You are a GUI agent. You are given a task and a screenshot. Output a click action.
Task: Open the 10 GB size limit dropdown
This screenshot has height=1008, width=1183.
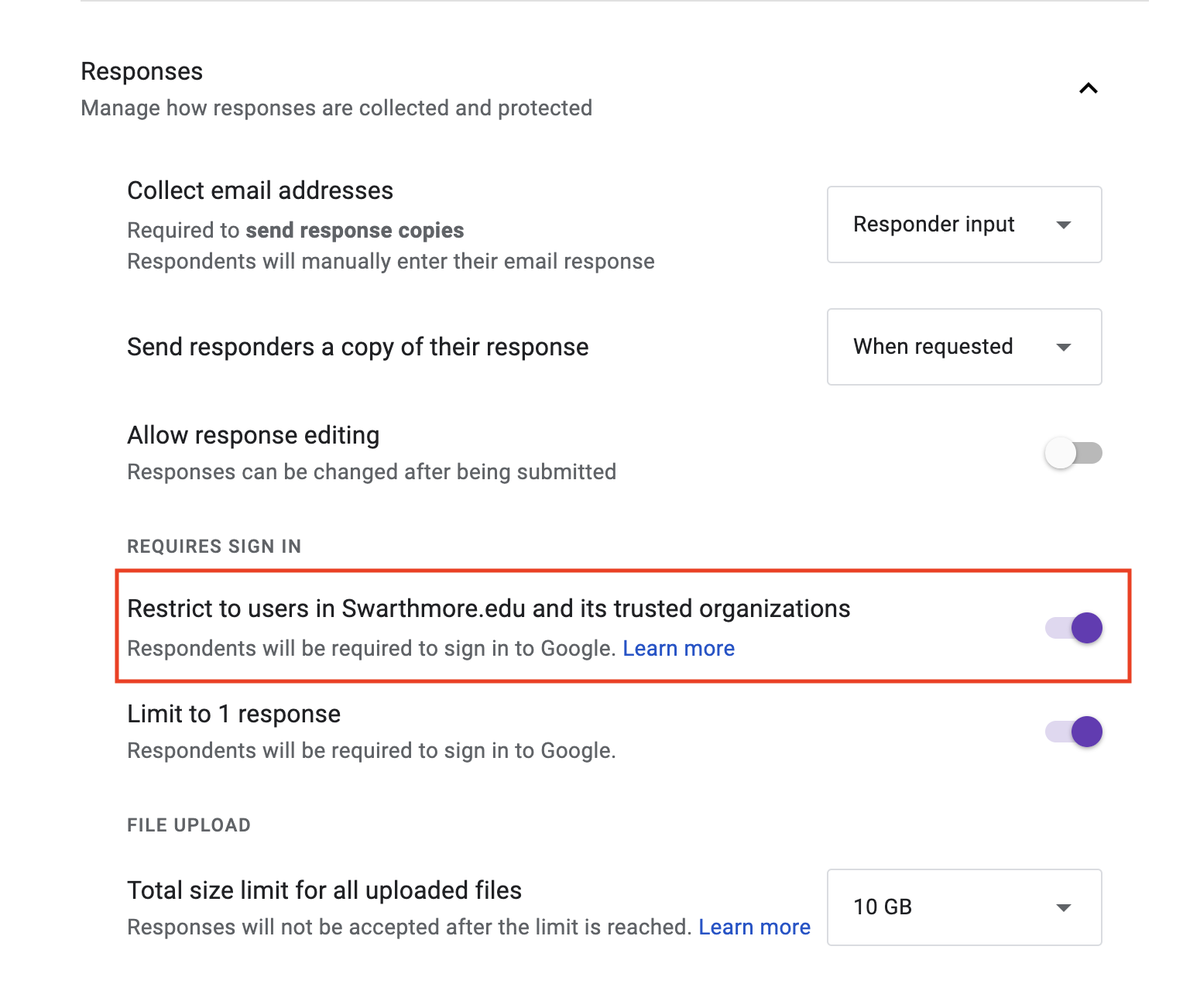(964, 907)
